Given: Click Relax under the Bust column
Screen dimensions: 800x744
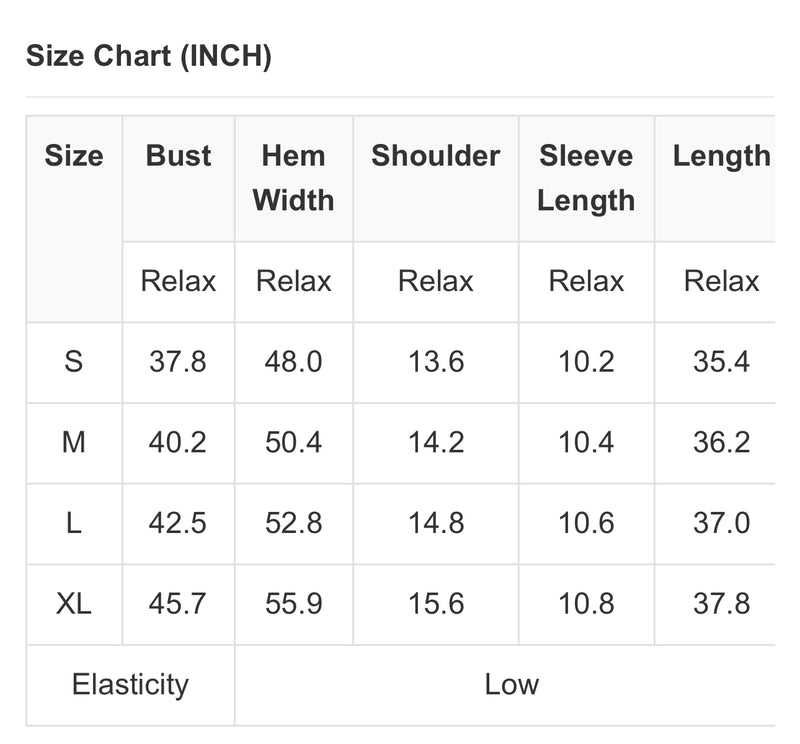Looking at the screenshot, I should click(178, 281).
